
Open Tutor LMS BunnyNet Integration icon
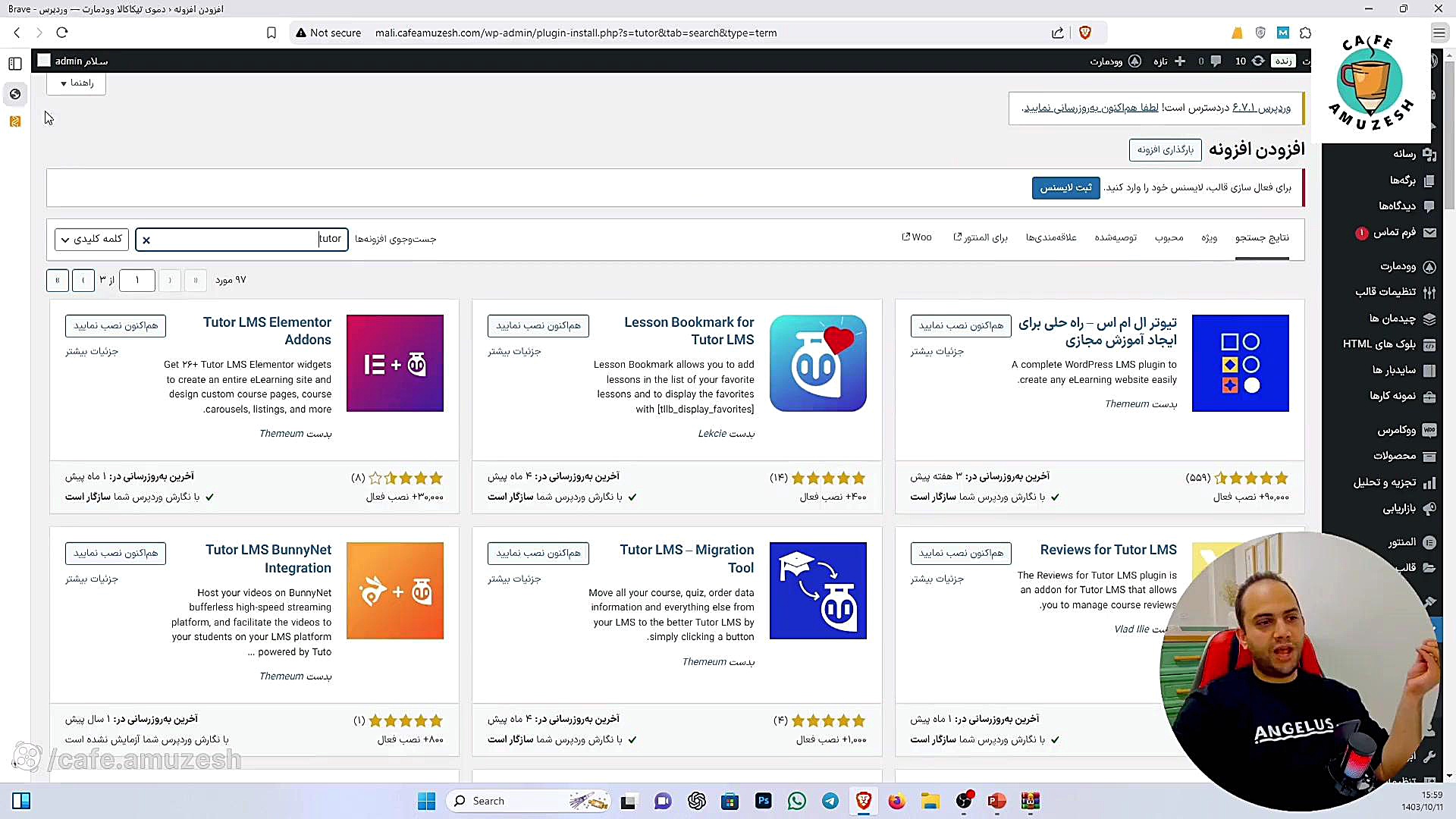[395, 591]
